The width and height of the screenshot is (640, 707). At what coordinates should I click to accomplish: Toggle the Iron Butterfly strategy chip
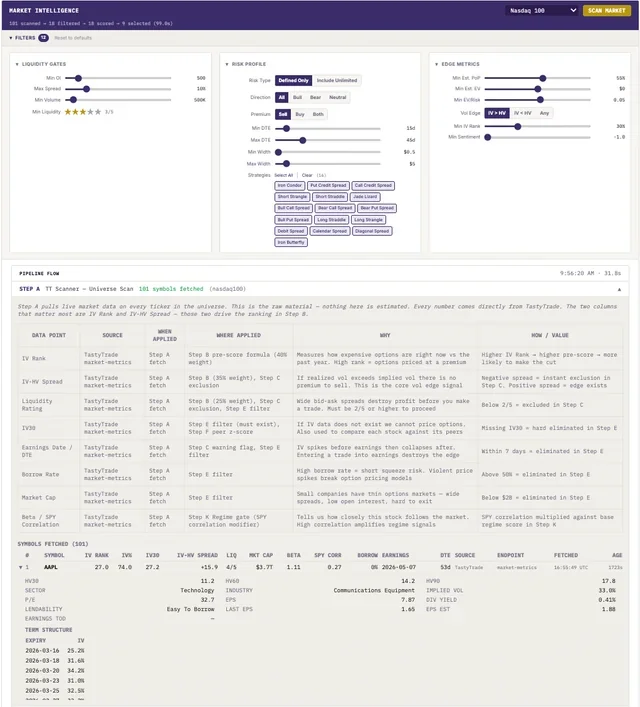click(291, 242)
